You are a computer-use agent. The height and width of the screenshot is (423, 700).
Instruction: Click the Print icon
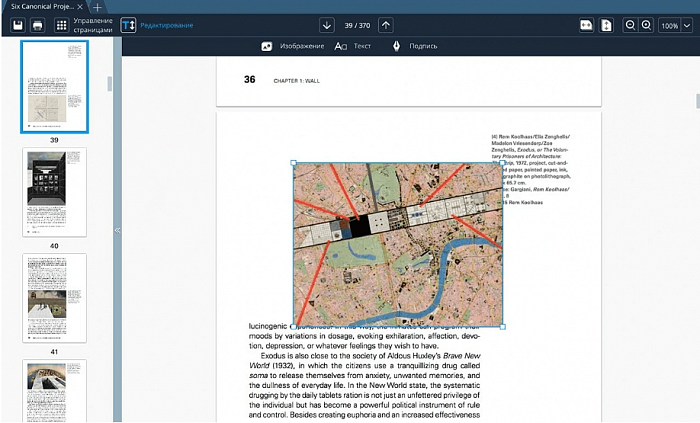tap(37, 24)
